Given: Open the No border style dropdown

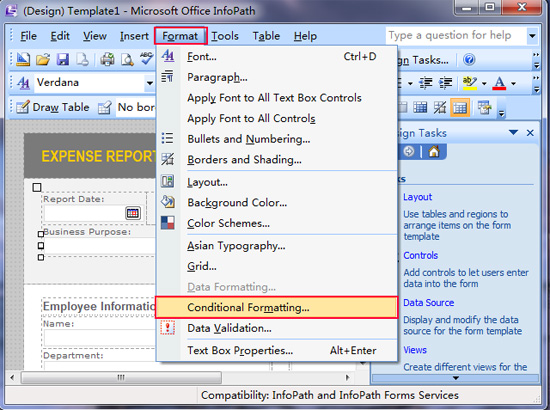Looking at the screenshot, I should pos(136,107).
